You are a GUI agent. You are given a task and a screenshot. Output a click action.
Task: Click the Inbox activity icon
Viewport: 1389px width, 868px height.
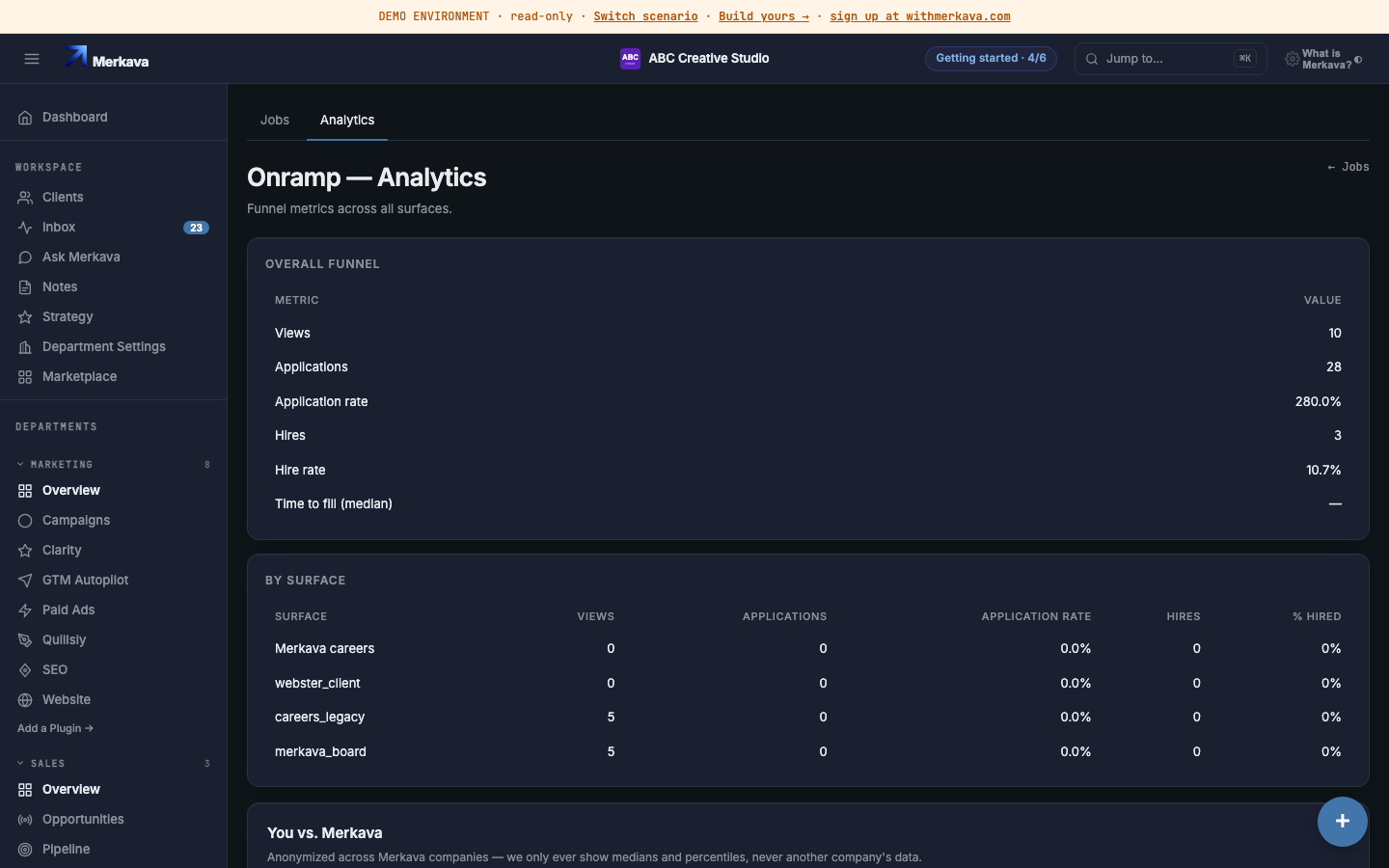(x=25, y=228)
